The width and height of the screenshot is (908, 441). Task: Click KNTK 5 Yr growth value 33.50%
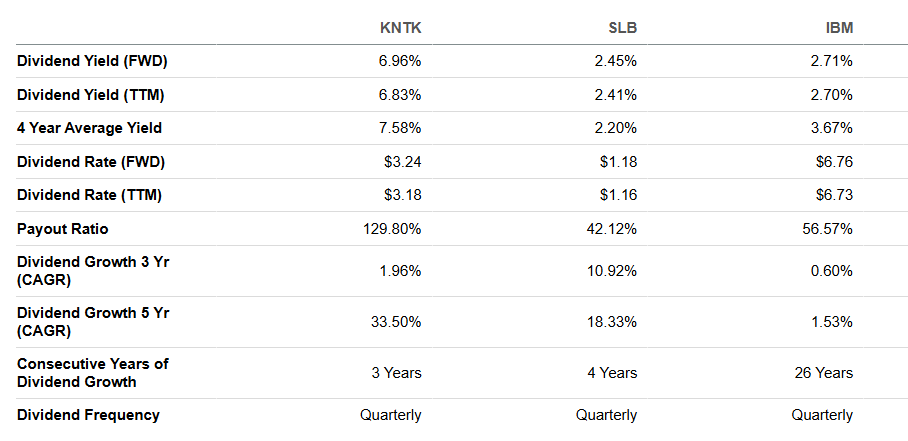pos(396,322)
